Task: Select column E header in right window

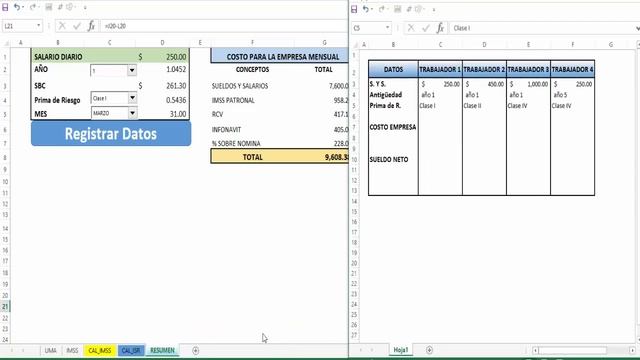Action: coord(528,44)
